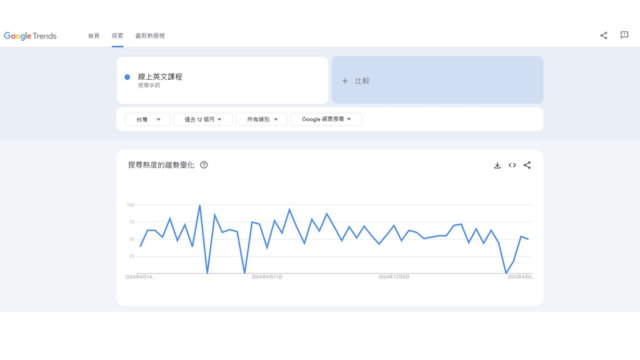Click the 100 y-axis label
This screenshot has height=360, width=640.
click(131, 205)
